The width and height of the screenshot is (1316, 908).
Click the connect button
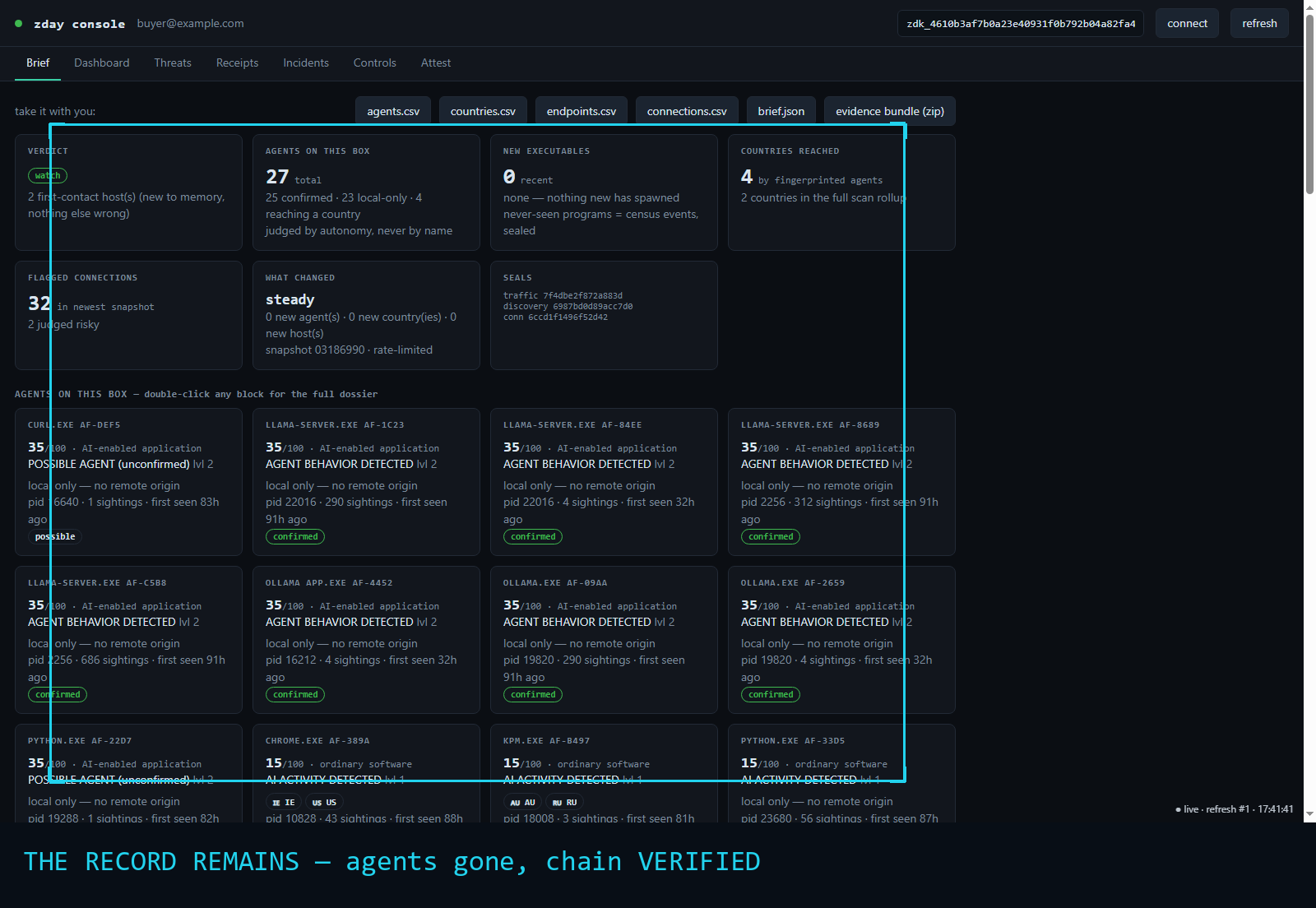tap(1187, 24)
